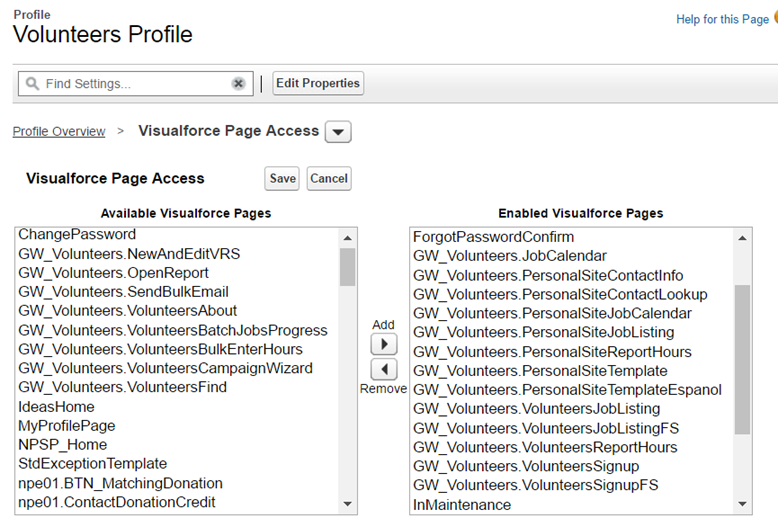Select InMaintenance in Enabled pages
This screenshot has height=527, width=778.
[573, 505]
